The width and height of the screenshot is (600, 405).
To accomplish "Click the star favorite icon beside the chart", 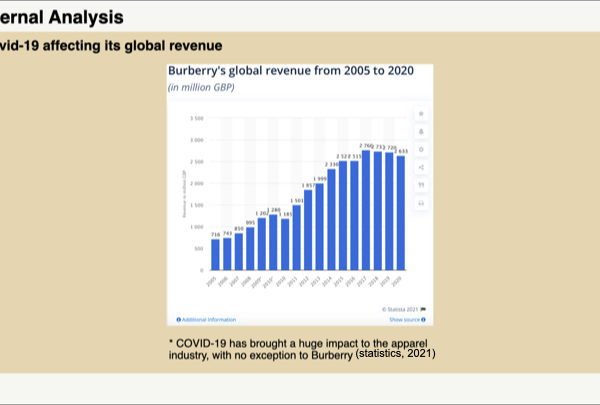I will click(421, 114).
